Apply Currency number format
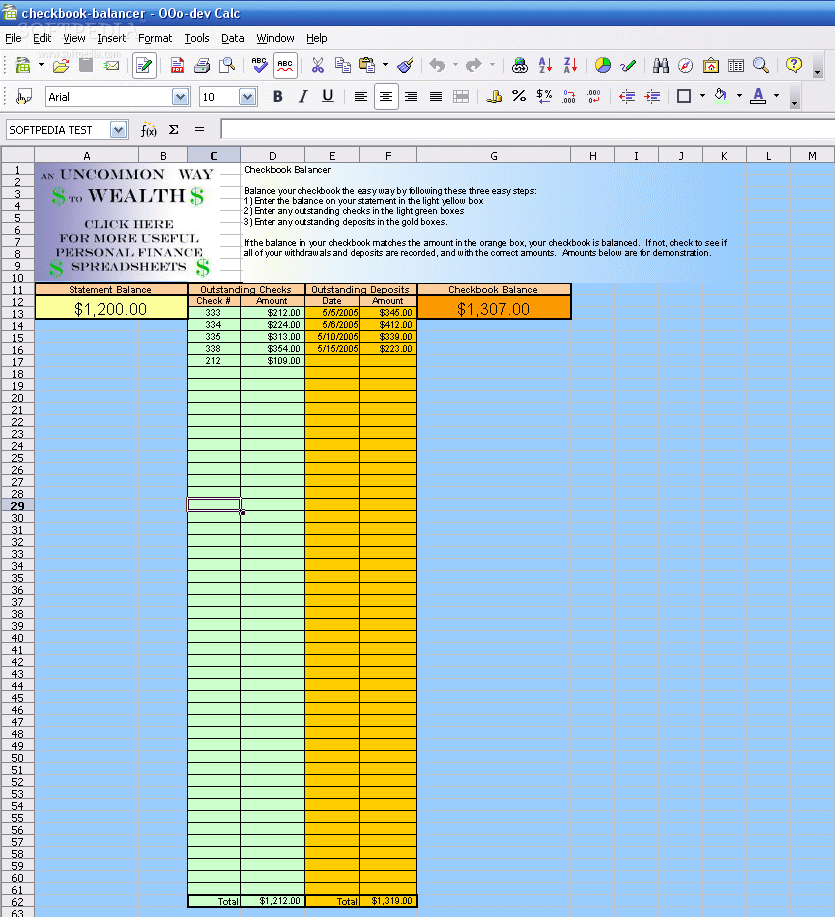Image resolution: width=835 pixels, height=917 pixels. pos(494,96)
